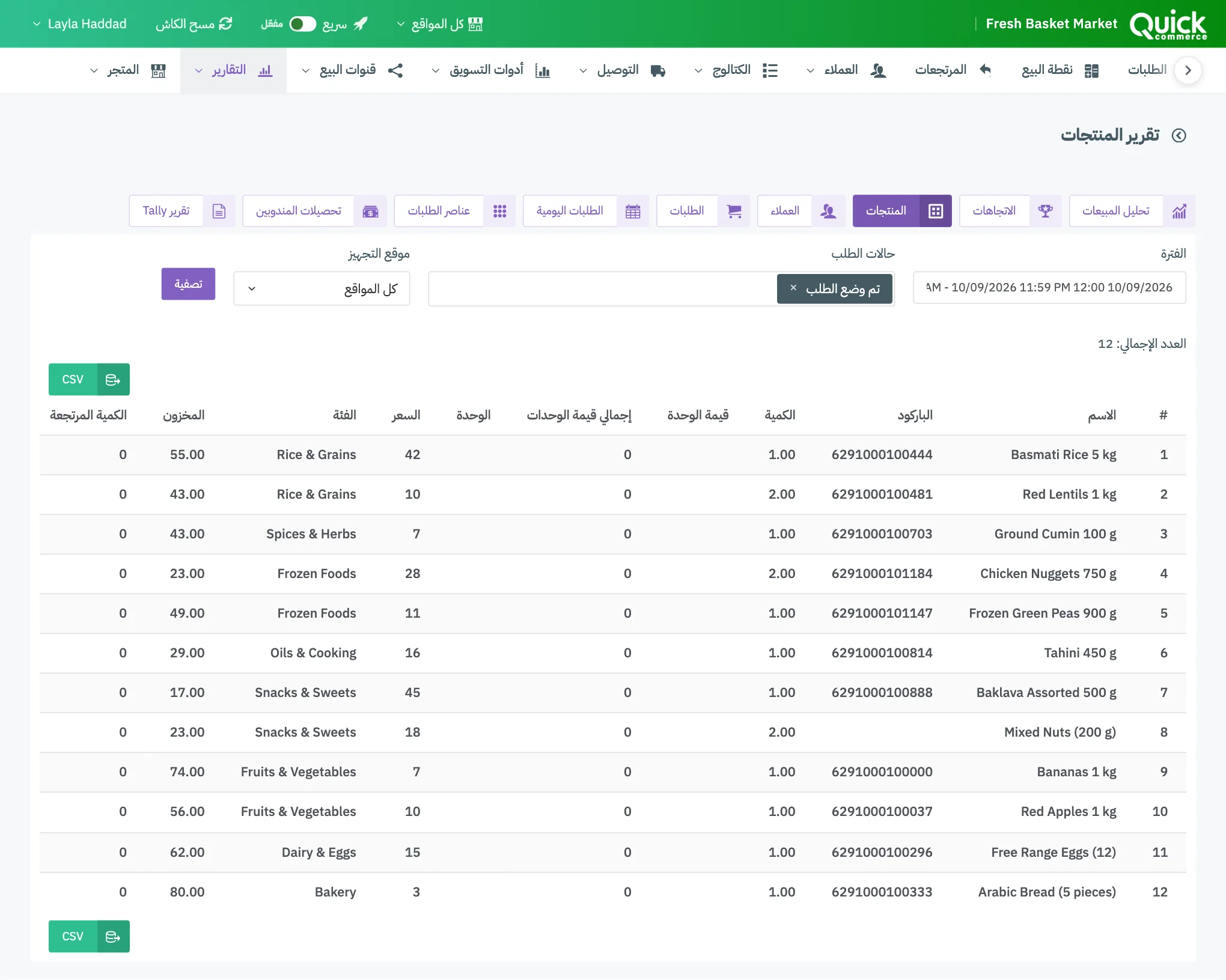Expand the التقارير menu

click(x=233, y=70)
